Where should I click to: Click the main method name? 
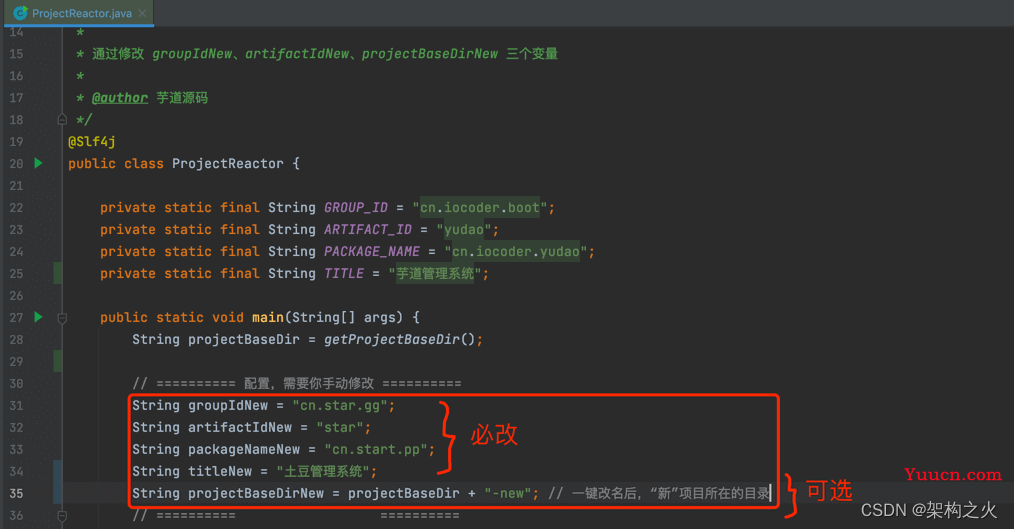(268, 318)
